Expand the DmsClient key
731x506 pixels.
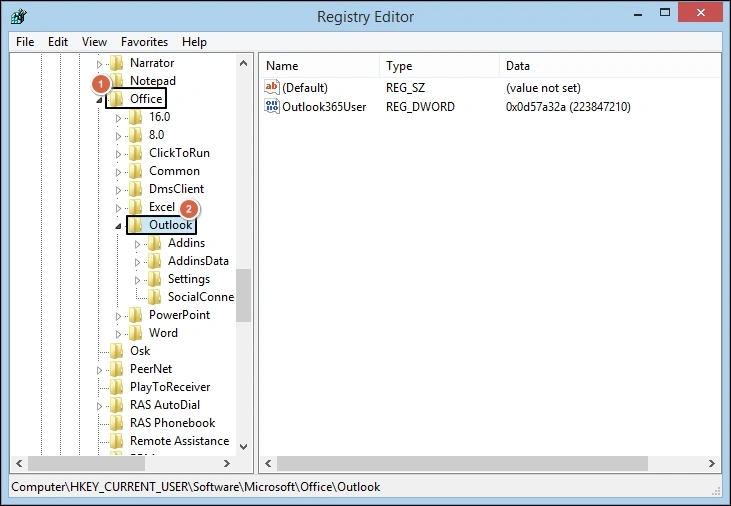[x=118, y=190]
